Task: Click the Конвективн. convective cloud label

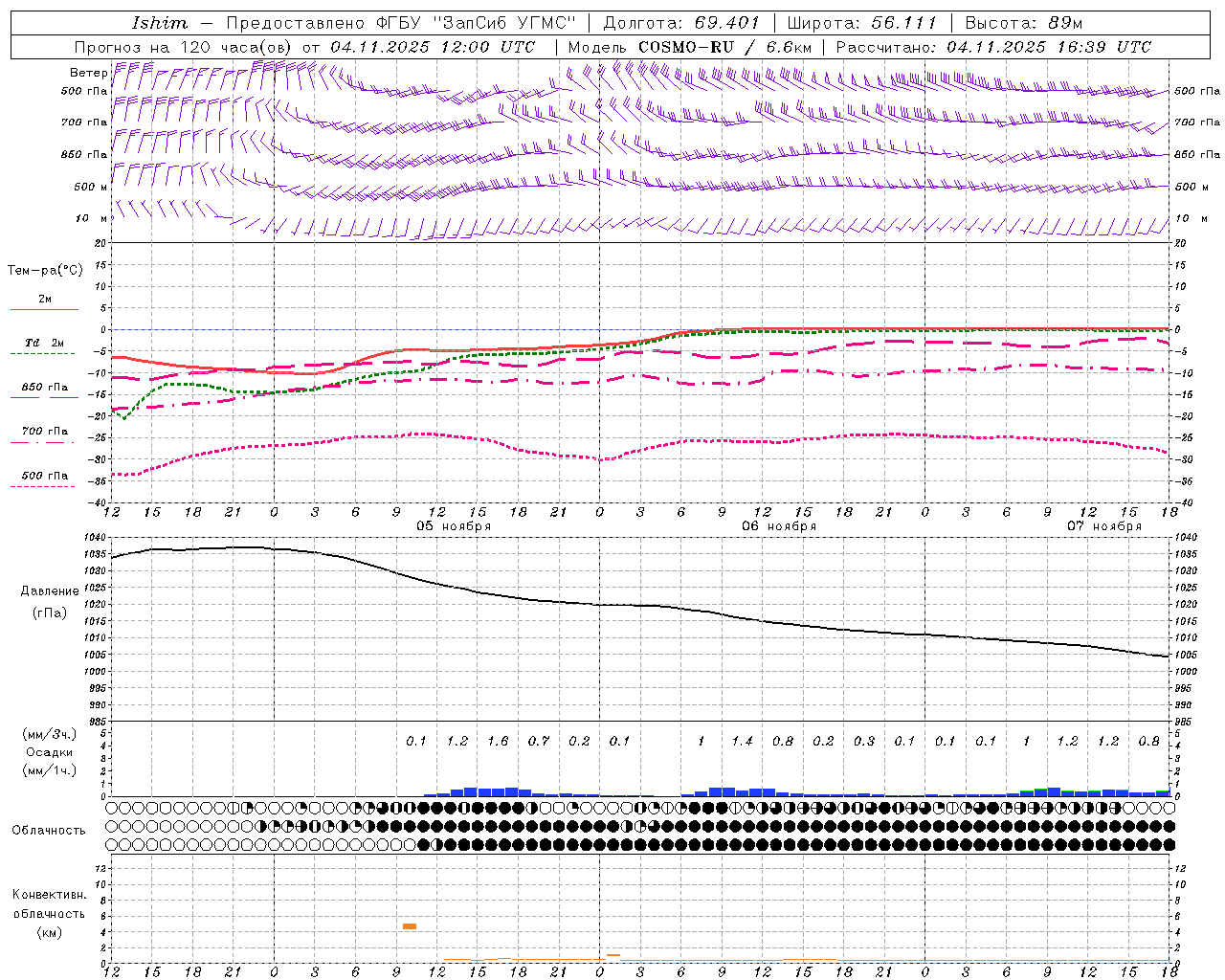Action: [49, 895]
